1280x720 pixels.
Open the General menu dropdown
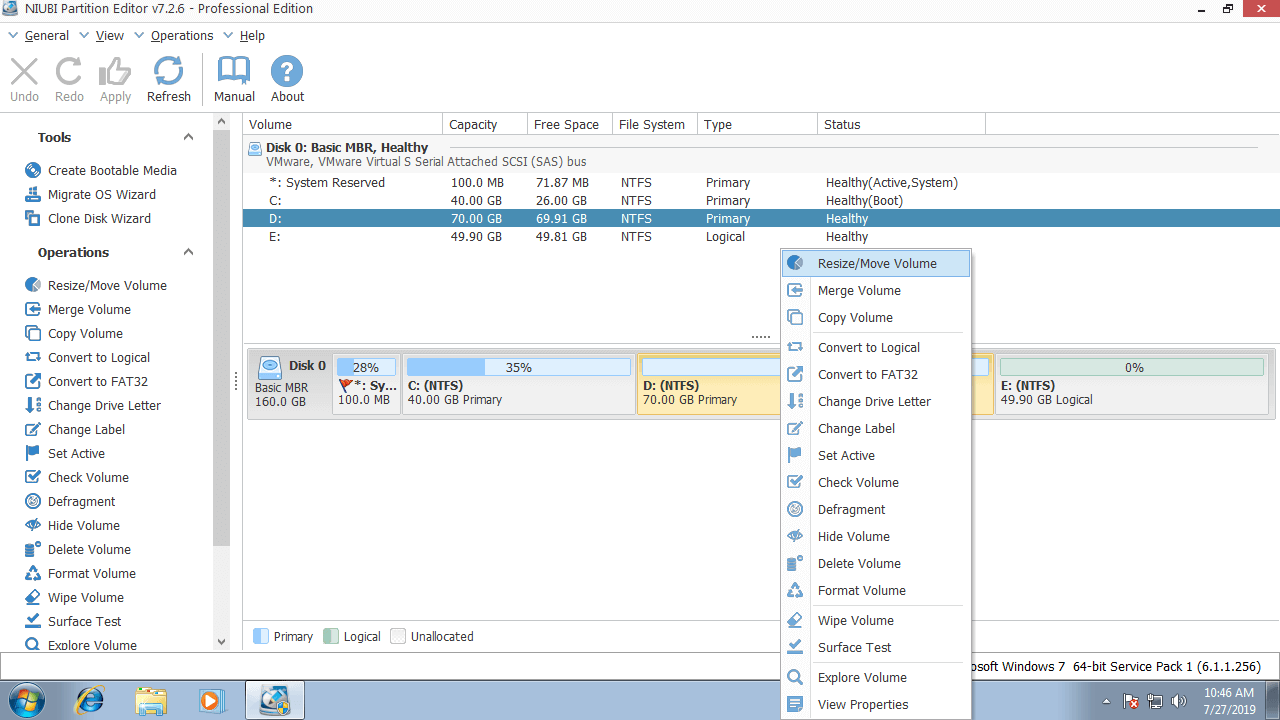(x=46, y=35)
